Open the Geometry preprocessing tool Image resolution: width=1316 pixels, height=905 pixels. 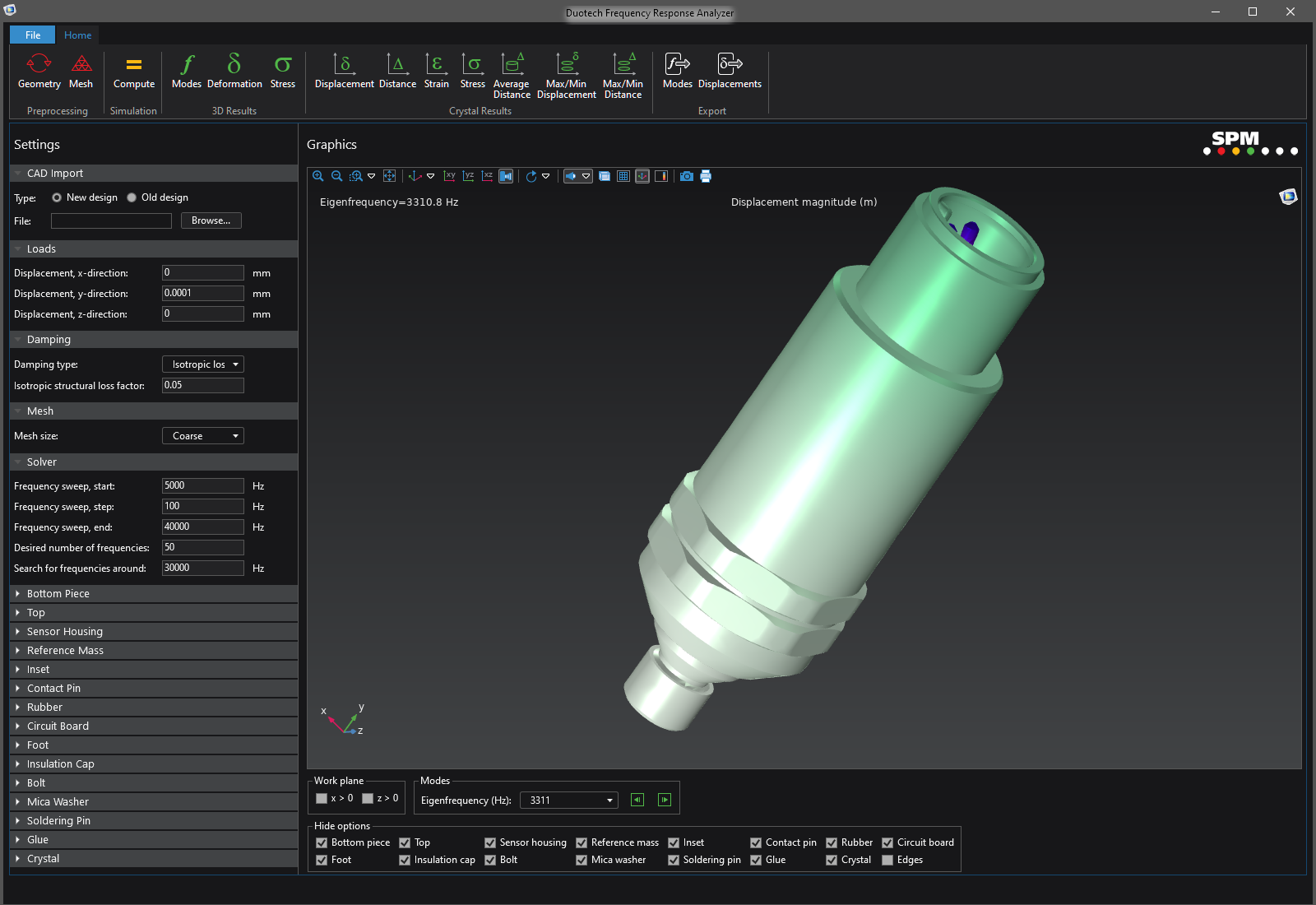point(39,72)
